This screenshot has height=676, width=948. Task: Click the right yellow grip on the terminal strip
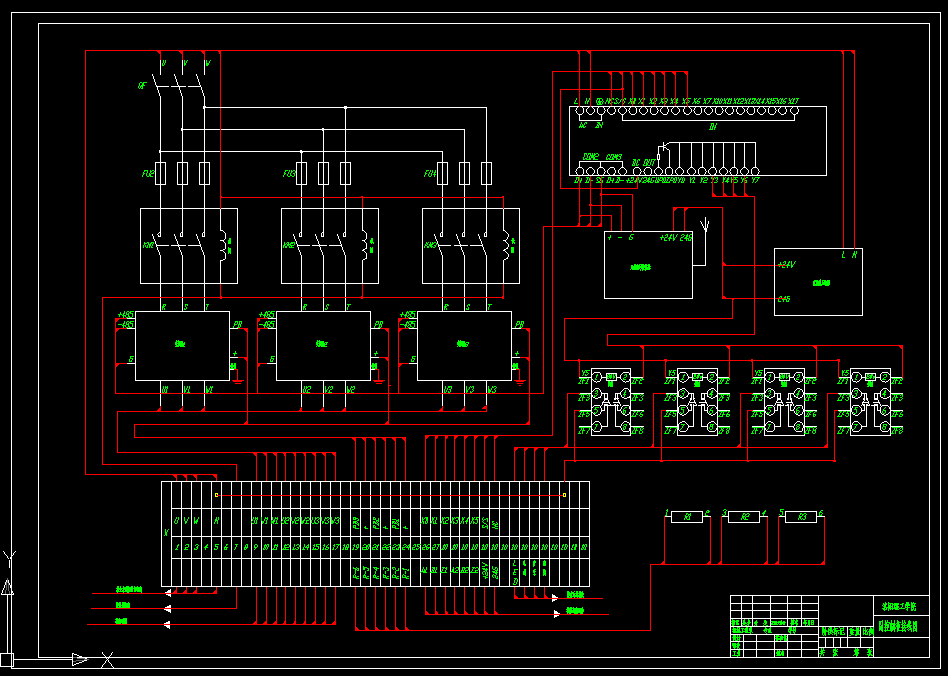coord(564,495)
